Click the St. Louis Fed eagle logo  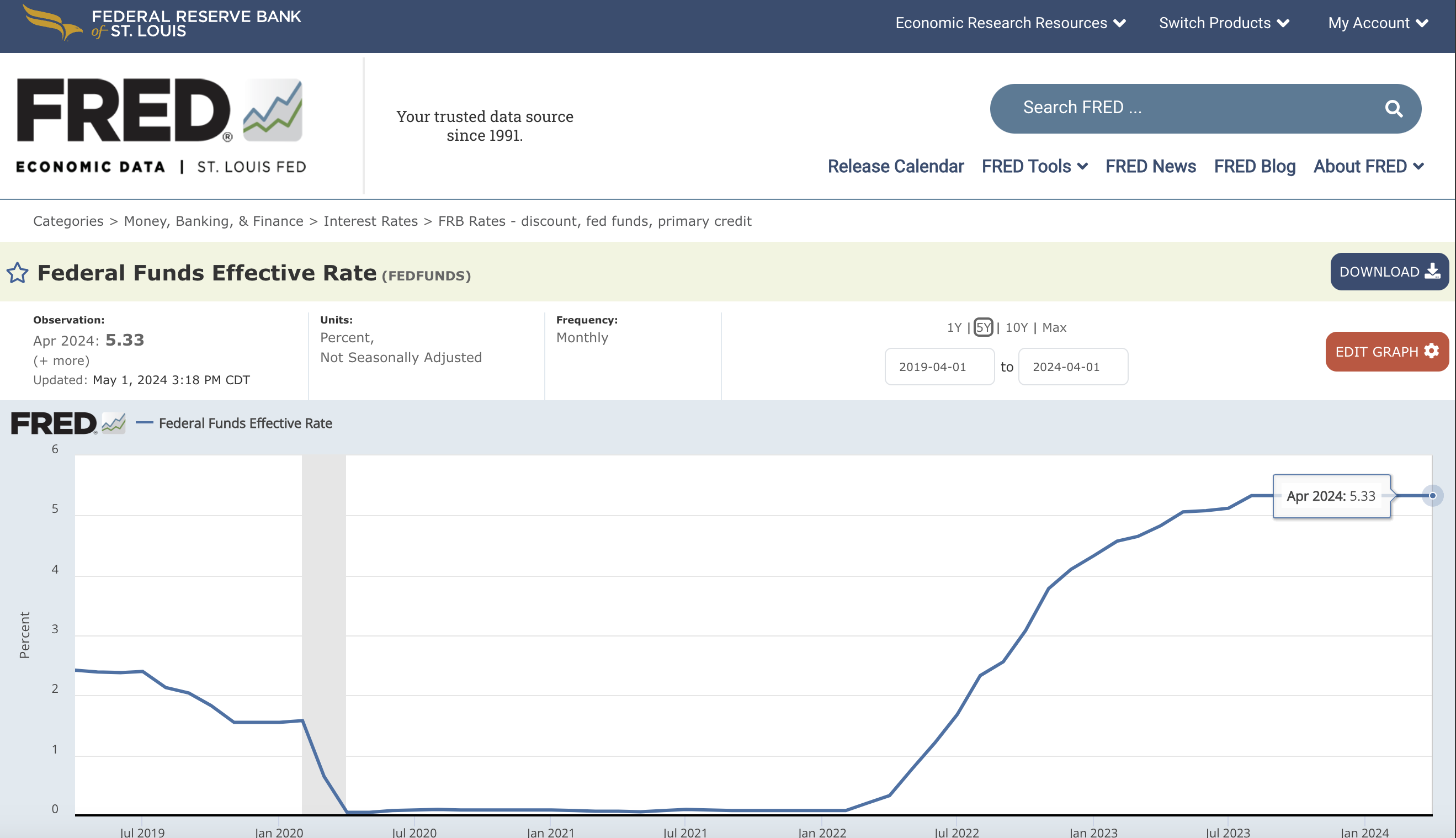point(162,23)
